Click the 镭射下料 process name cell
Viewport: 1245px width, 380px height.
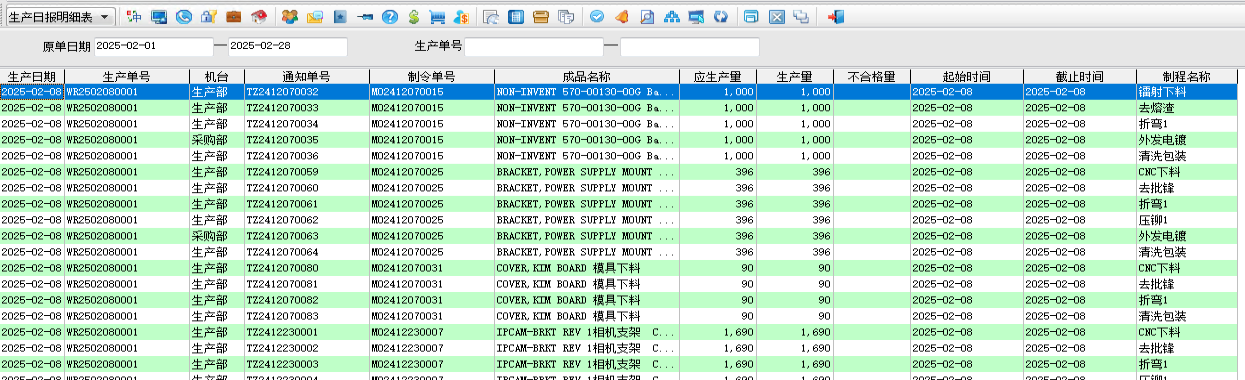tap(1187, 91)
